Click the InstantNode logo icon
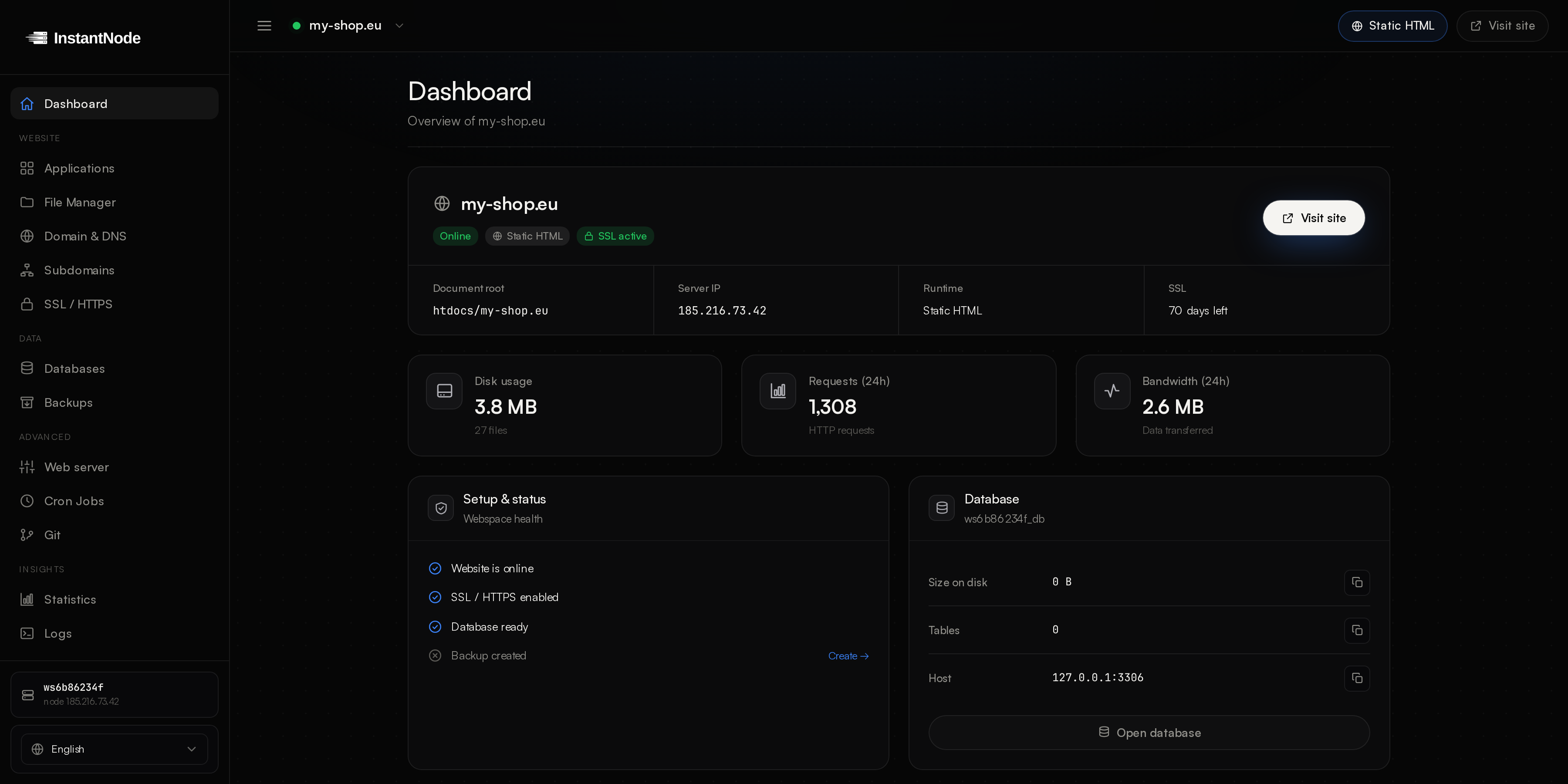The height and width of the screenshot is (784, 1568). pyautogui.click(x=37, y=38)
